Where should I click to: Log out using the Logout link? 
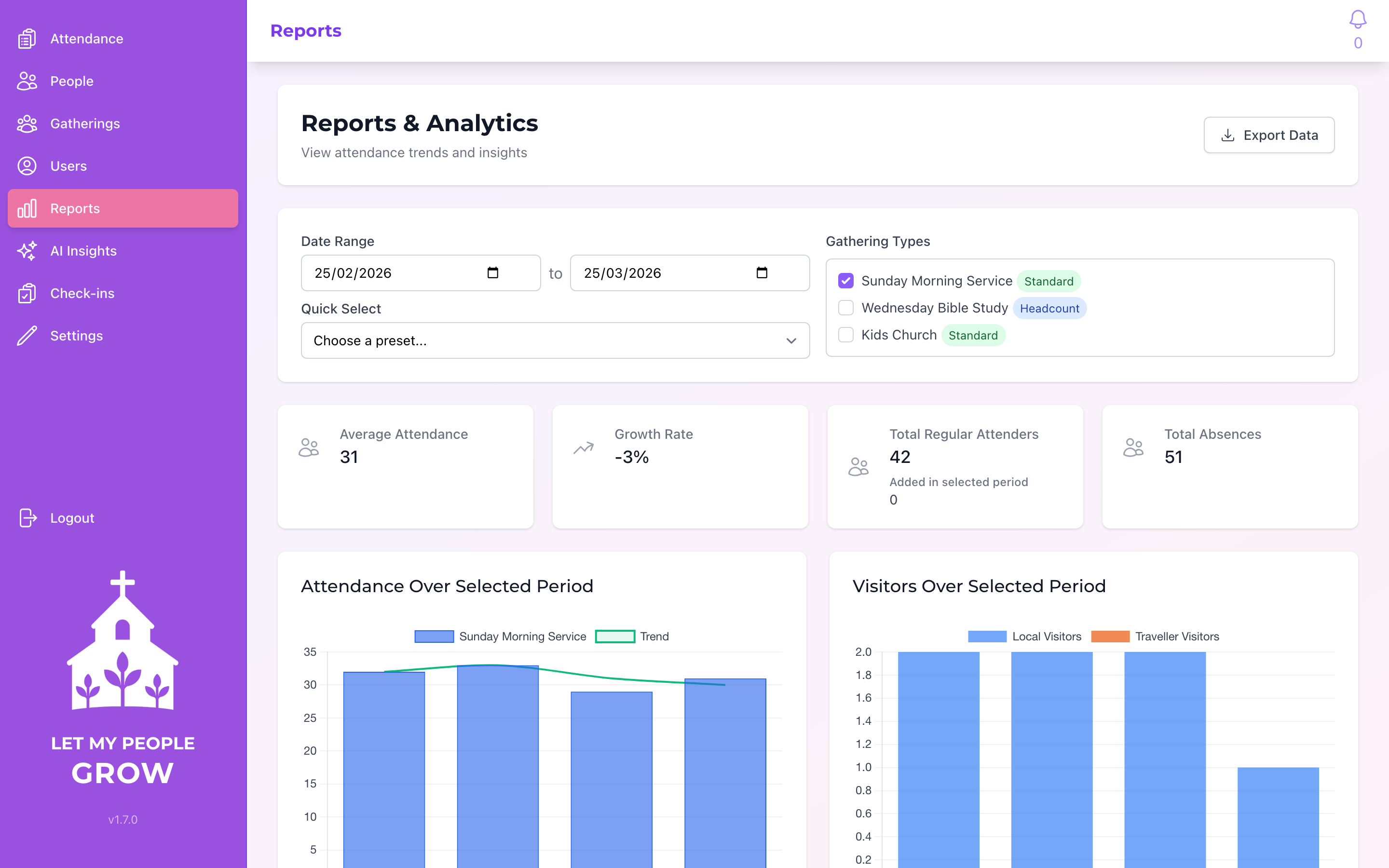(x=72, y=518)
